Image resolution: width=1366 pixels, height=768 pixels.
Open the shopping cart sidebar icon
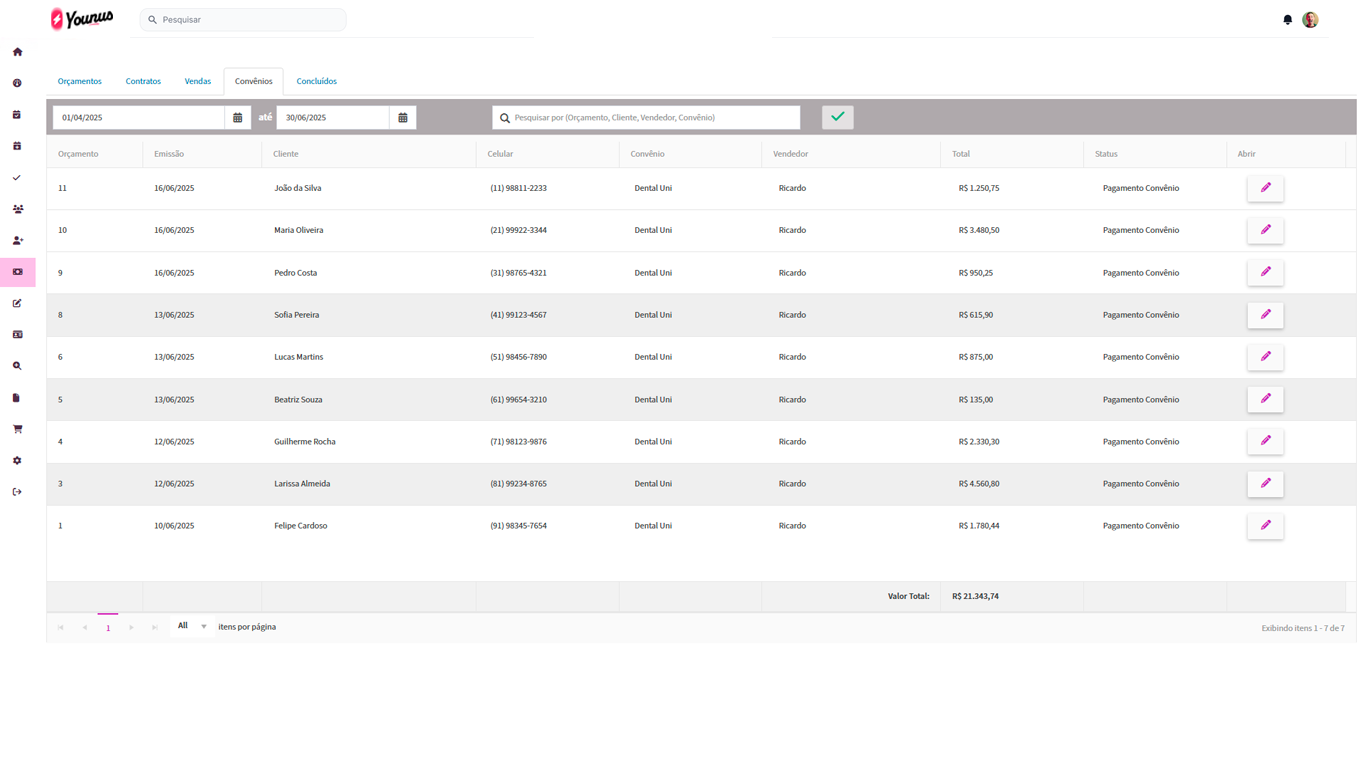click(x=17, y=429)
